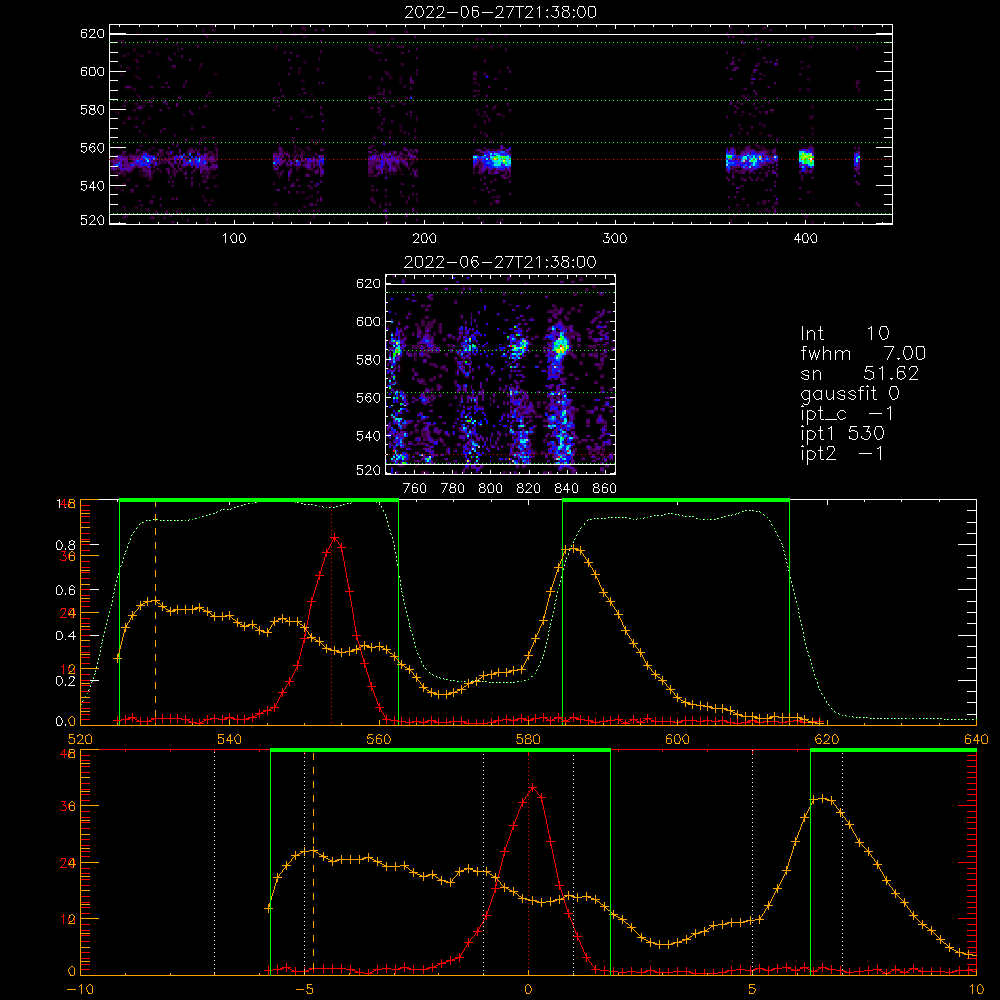Click the red curve peak in the bottom plot
Screen dimensions: 1000x1000
[x=533, y=788]
